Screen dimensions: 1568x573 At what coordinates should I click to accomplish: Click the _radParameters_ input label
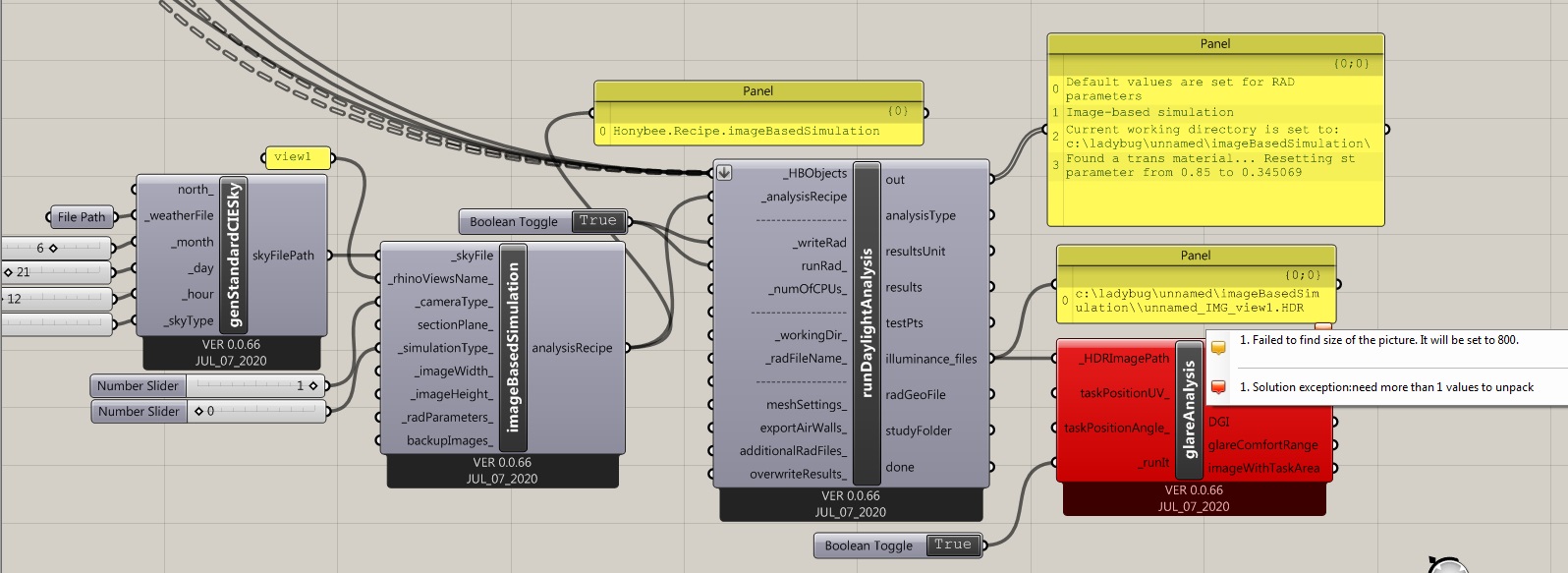tap(448, 417)
